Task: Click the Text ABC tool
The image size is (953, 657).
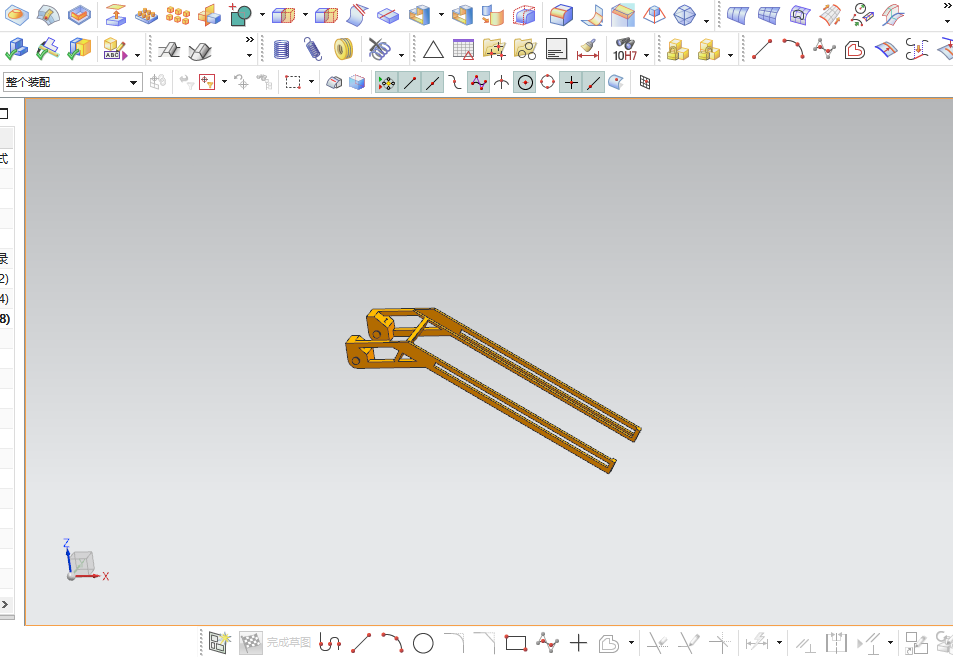Action: (115, 49)
